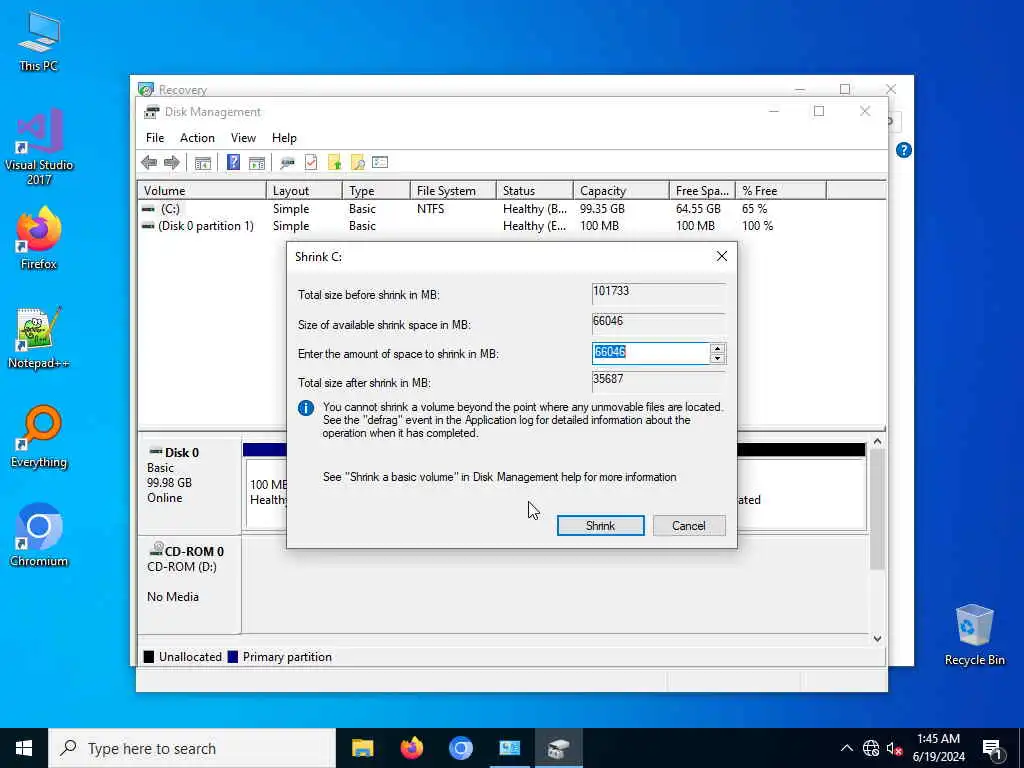Screen dimensions: 1024x768
Task: Click total size before shrink field
Action: pos(658,293)
